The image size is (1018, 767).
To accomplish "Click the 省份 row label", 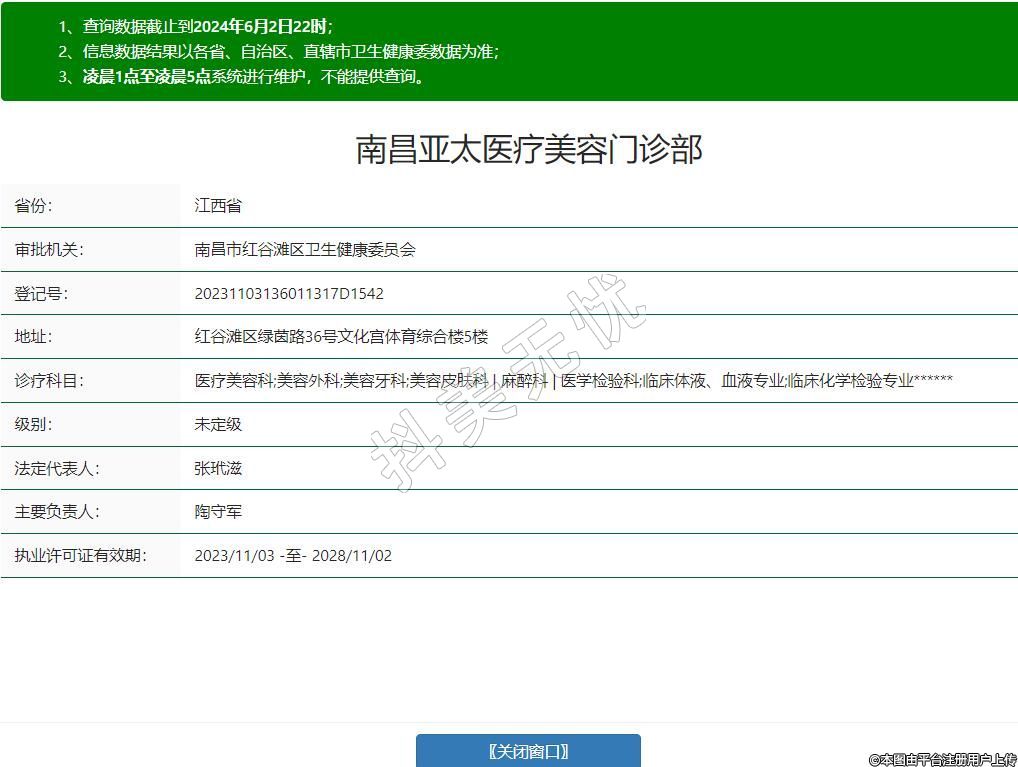I will [33, 206].
